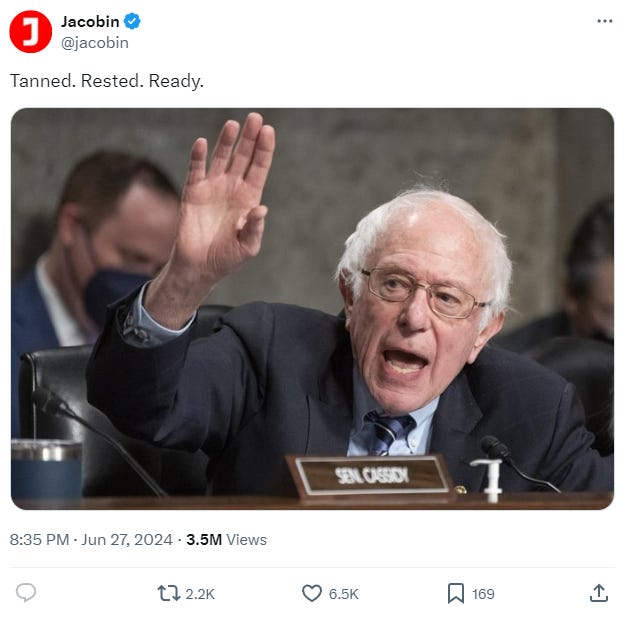Open the Jacobin red profile avatar
The image size is (630, 620).
click(x=31, y=31)
